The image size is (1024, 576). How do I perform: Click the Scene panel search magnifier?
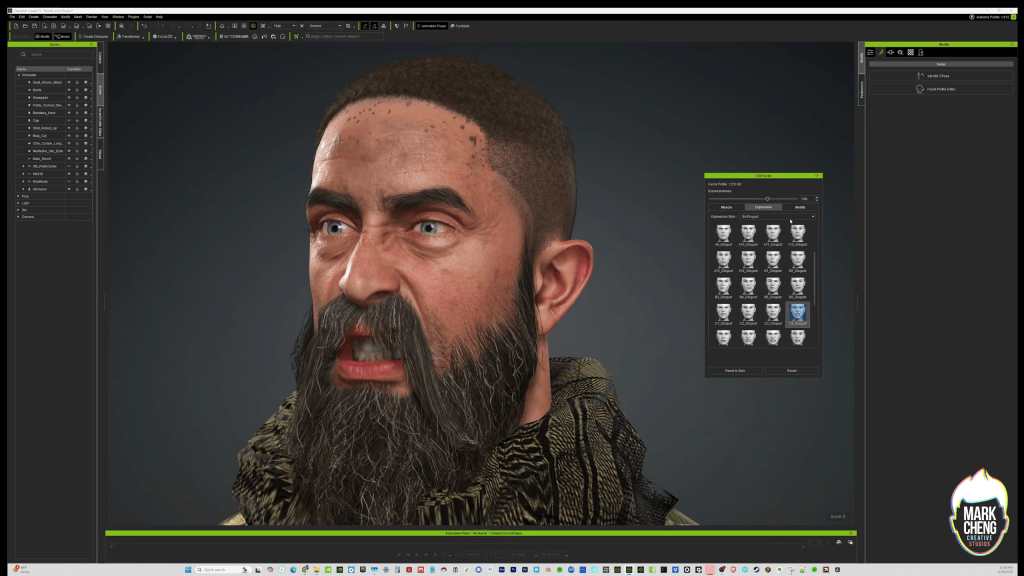[24, 54]
